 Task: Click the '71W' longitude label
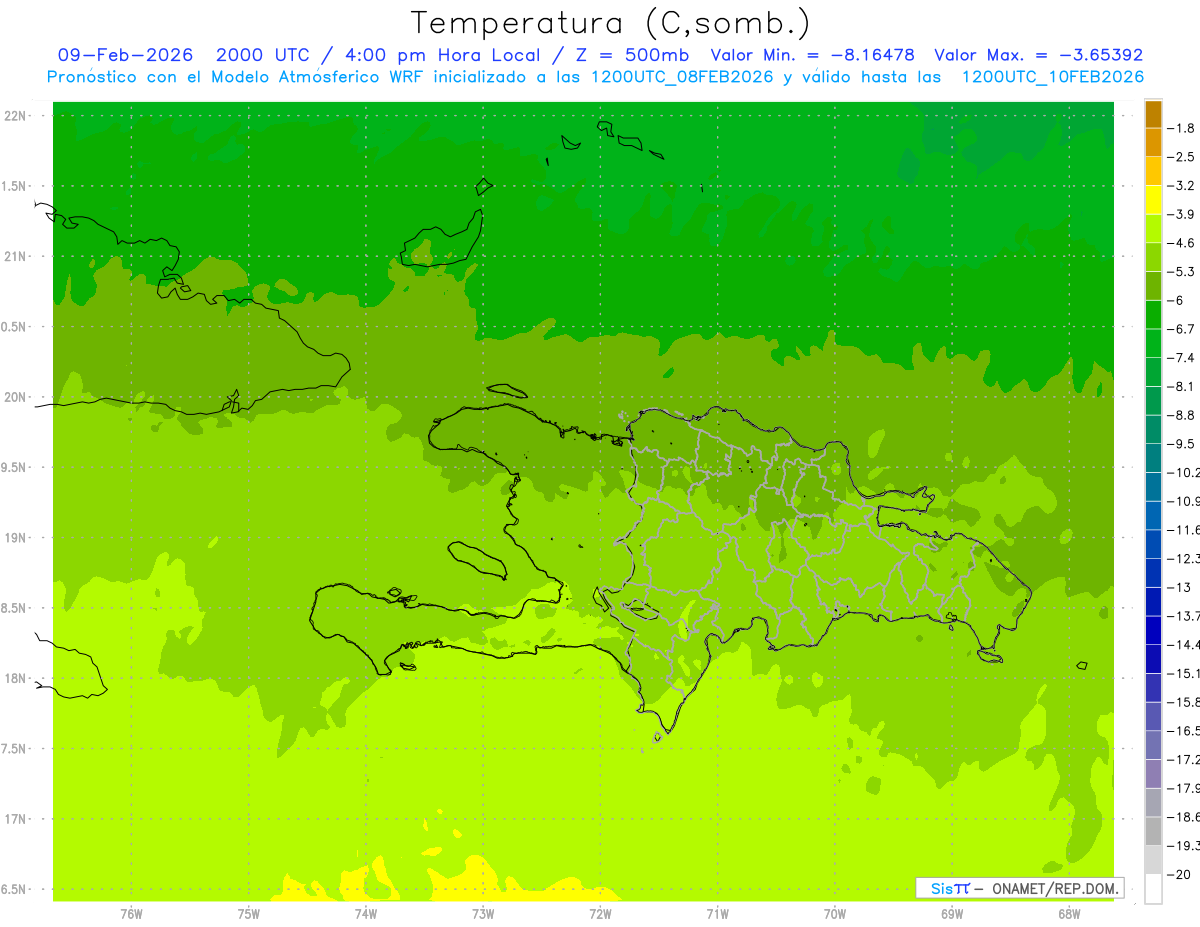tap(717, 914)
